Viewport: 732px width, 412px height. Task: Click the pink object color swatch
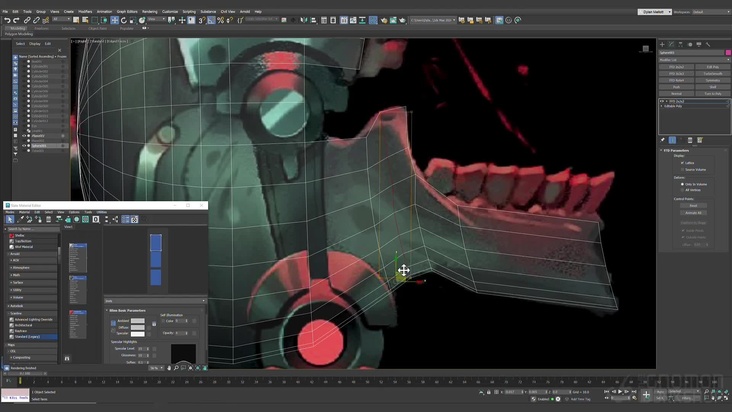coord(728,53)
